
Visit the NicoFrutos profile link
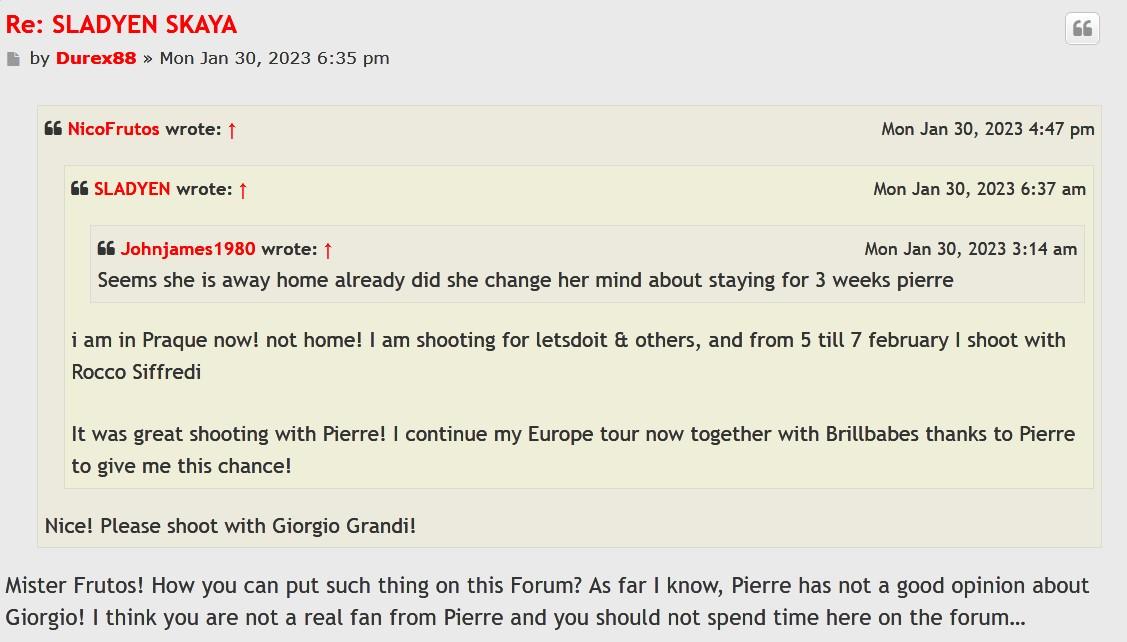113,129
